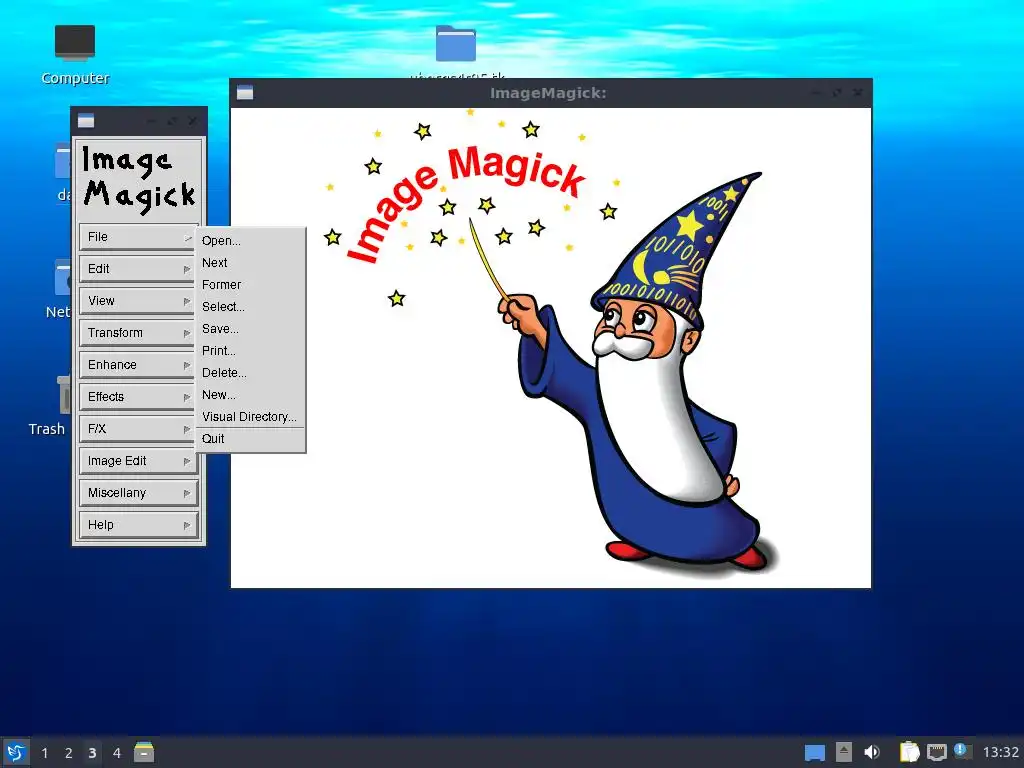Open the Image Edit submenu
The image size is (1024, 768).
click(138, 461)
